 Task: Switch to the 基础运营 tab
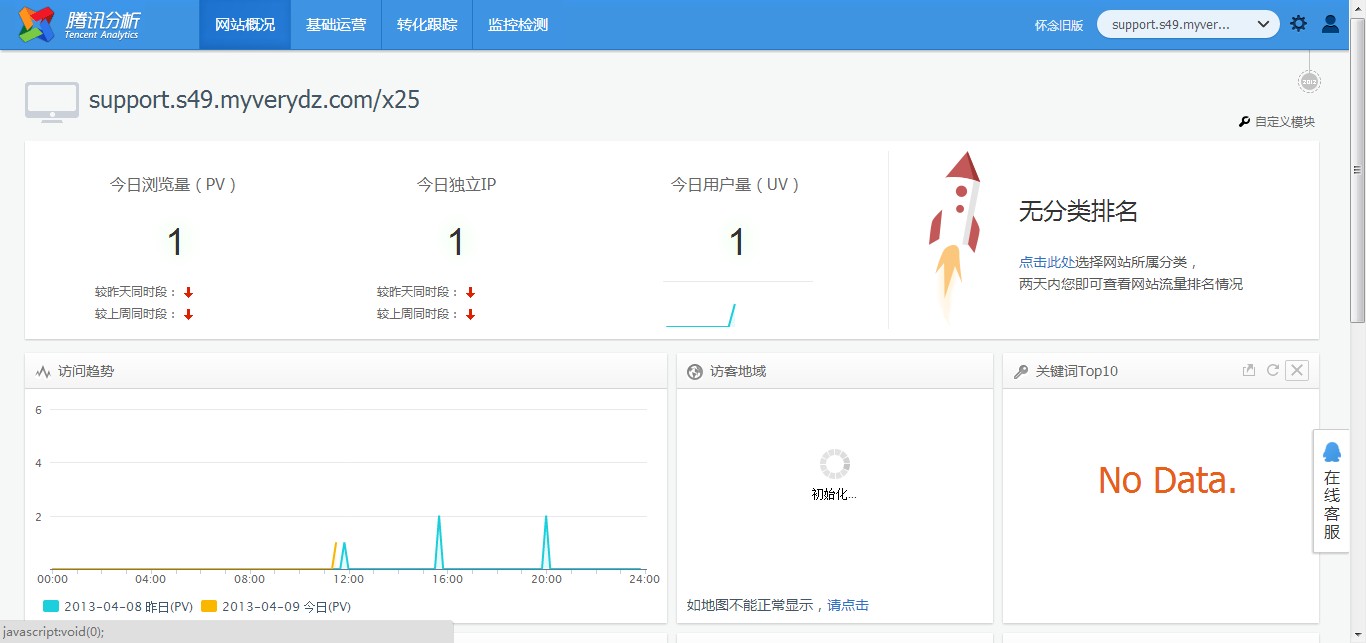(336, 25)
